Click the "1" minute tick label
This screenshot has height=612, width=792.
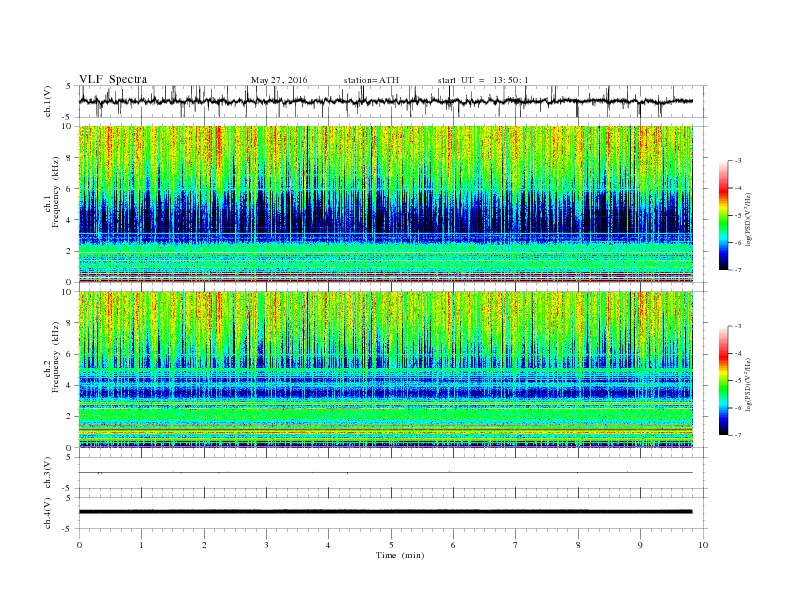coord(141,545)
